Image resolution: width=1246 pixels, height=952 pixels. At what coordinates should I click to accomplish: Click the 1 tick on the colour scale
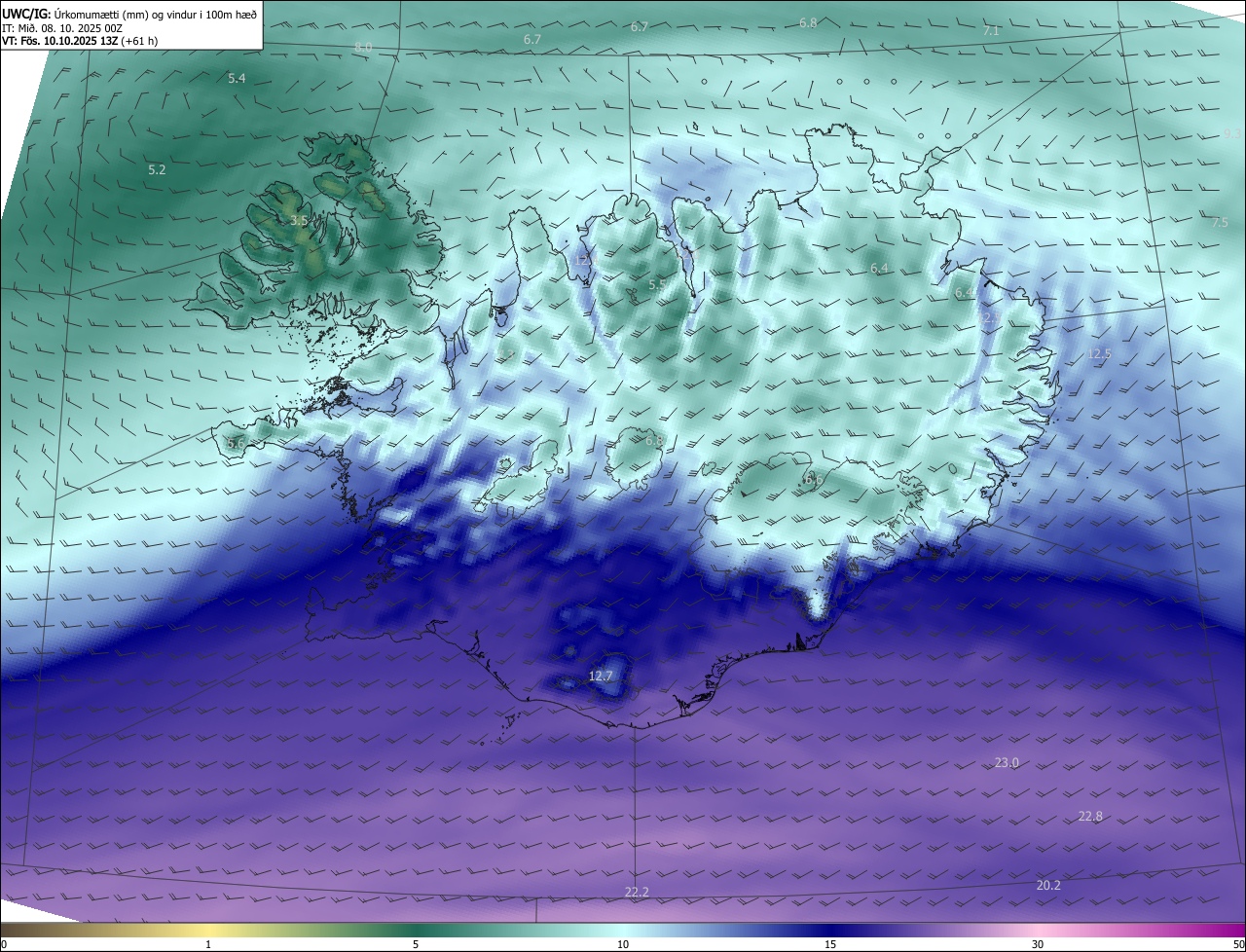point(209,944)
